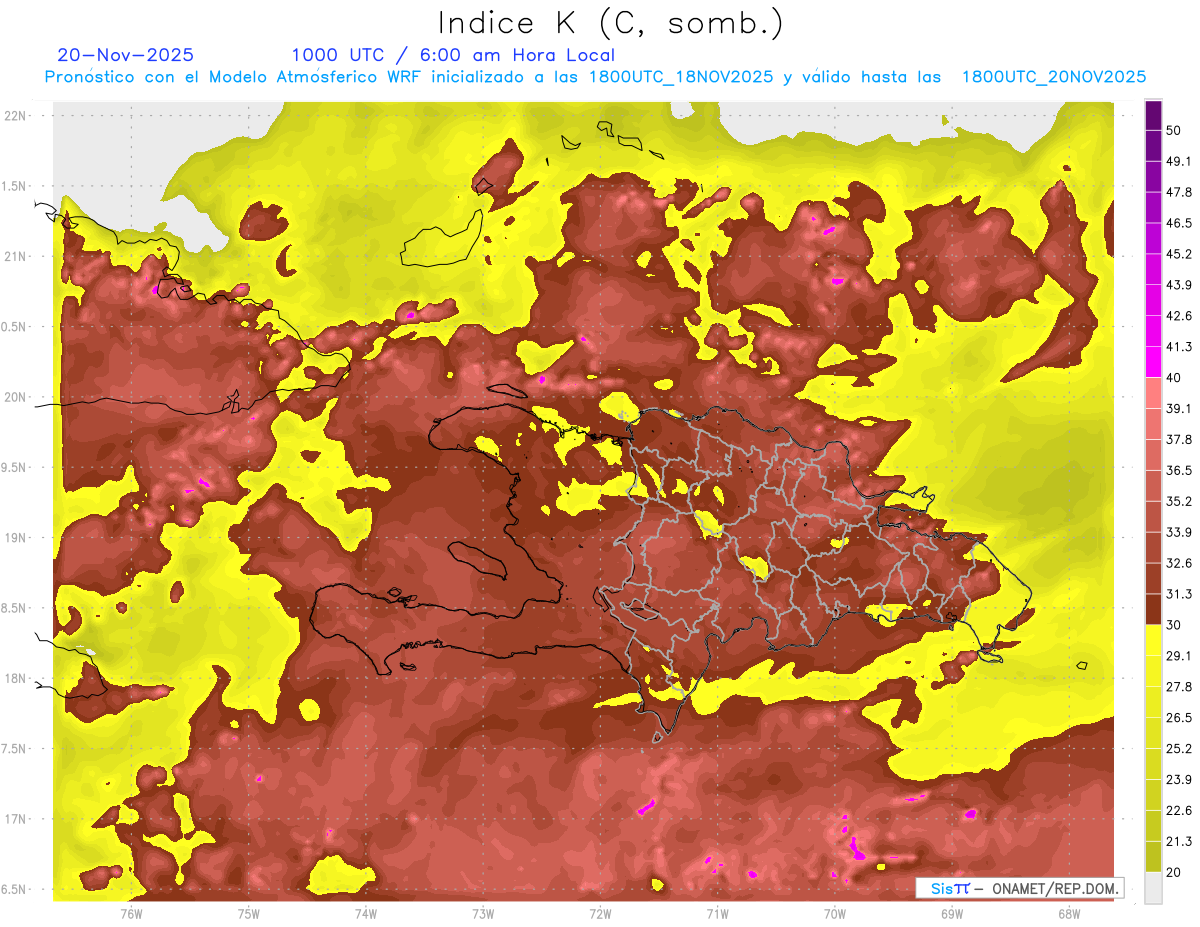Click the bright magenta legend swatch between 40 and 41.3
The width and height of the screenshot is (1200, 927).
[1154, 362]
